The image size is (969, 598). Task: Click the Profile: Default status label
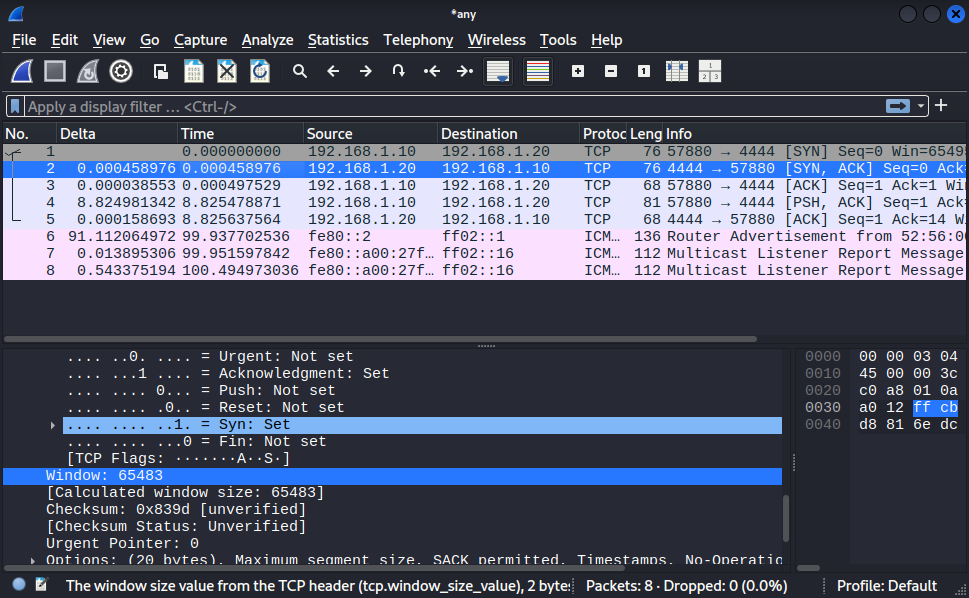pos(886,585)
